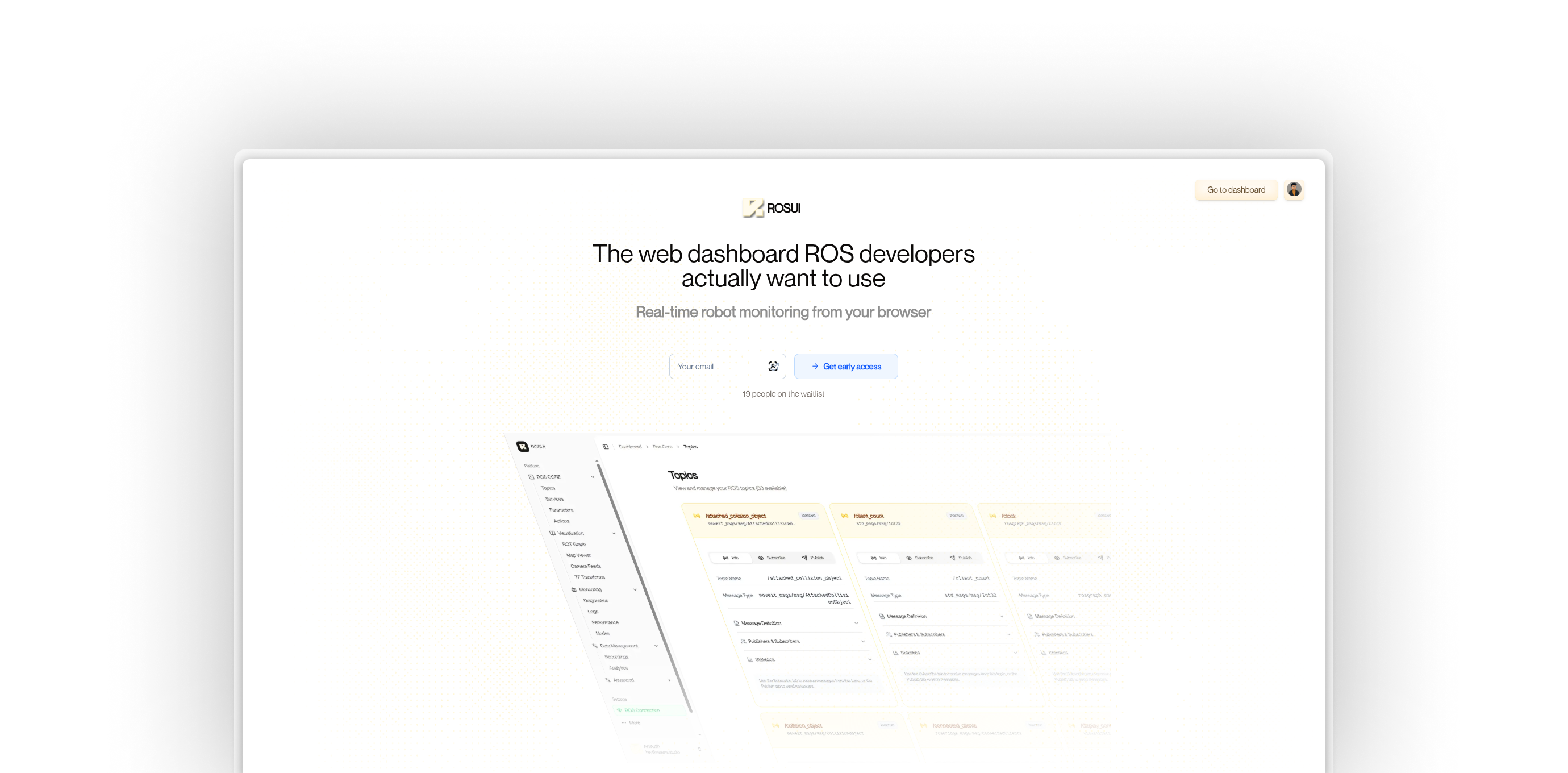Click the contact autofill icon in email field

coord(773,366)
